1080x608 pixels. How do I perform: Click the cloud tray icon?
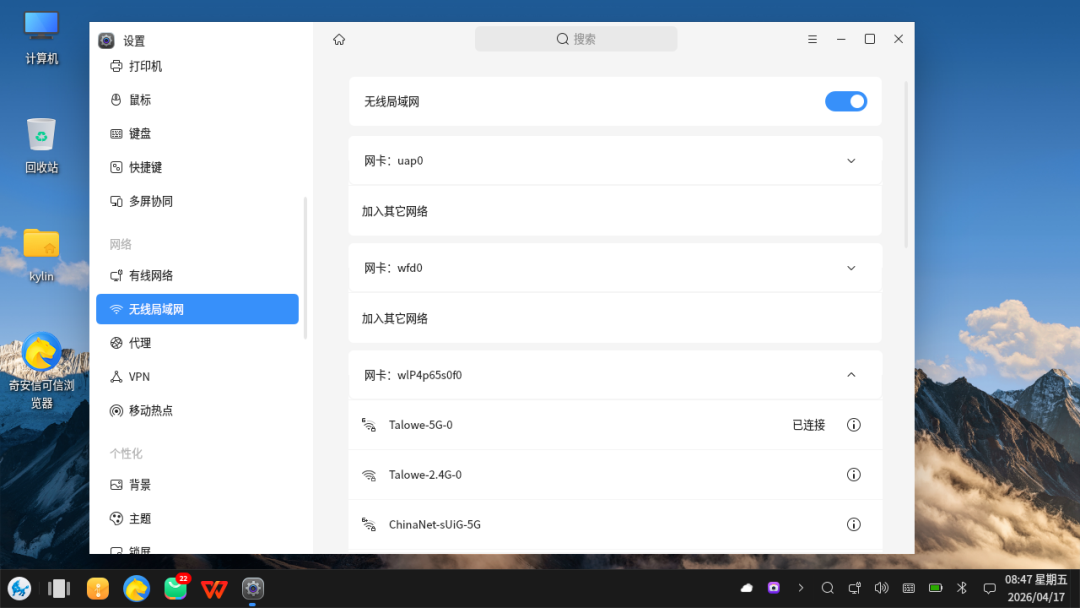(x=747, y=588)
